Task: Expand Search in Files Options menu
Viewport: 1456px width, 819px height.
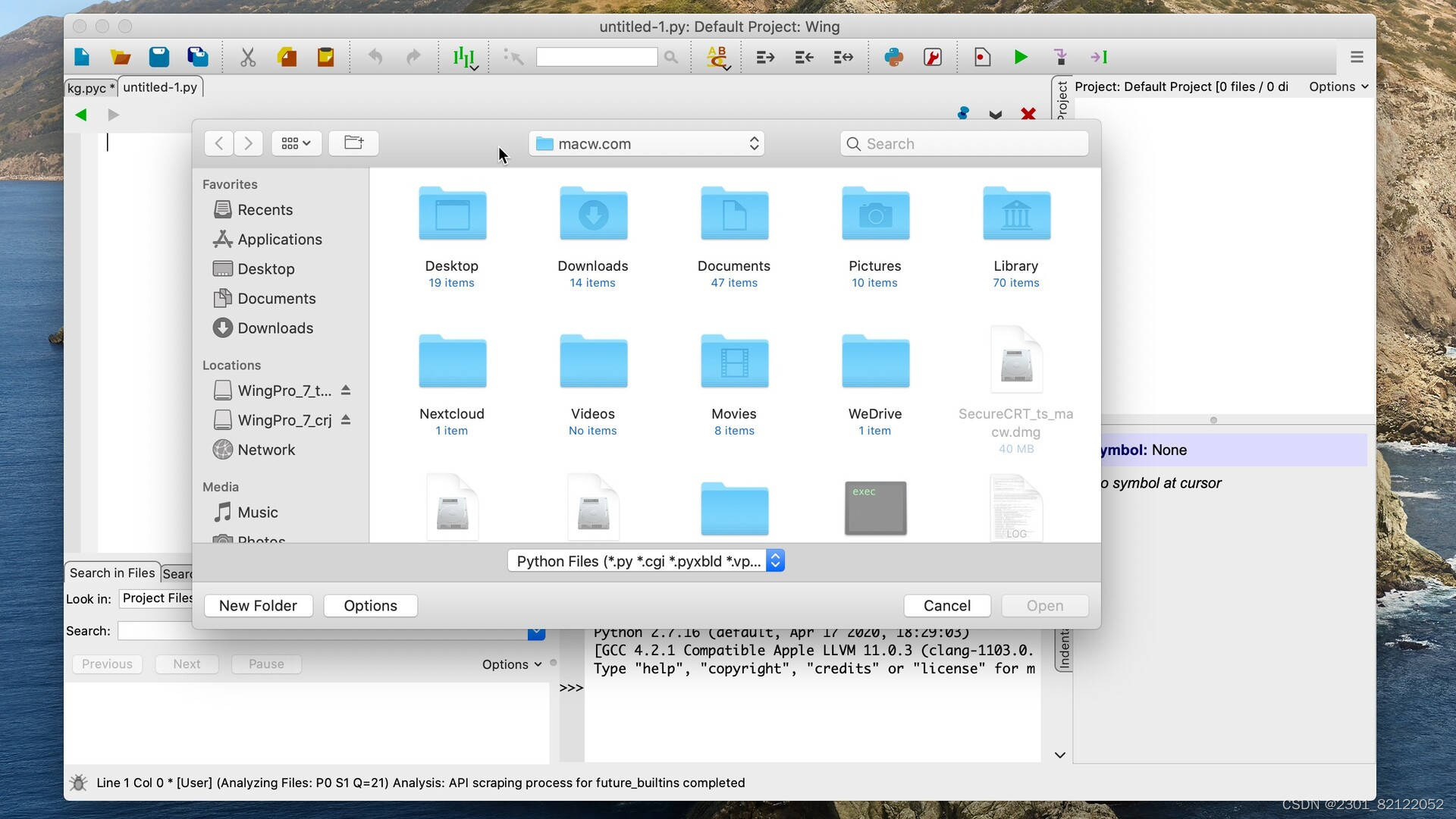Action: [512, 664]
